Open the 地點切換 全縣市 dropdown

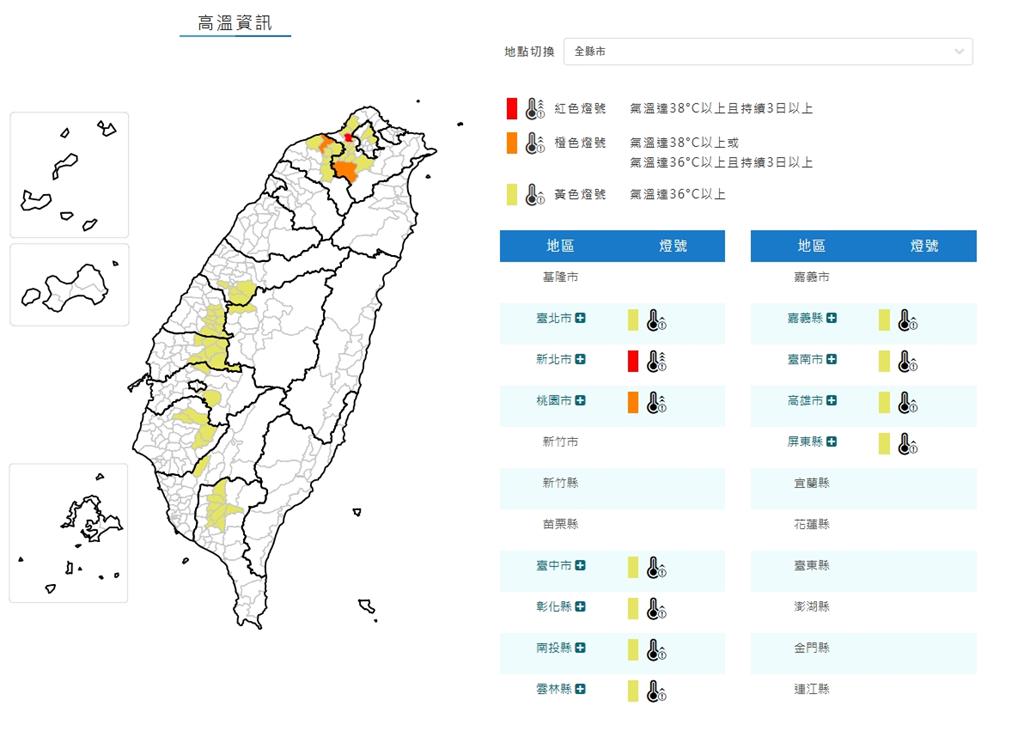768,52
